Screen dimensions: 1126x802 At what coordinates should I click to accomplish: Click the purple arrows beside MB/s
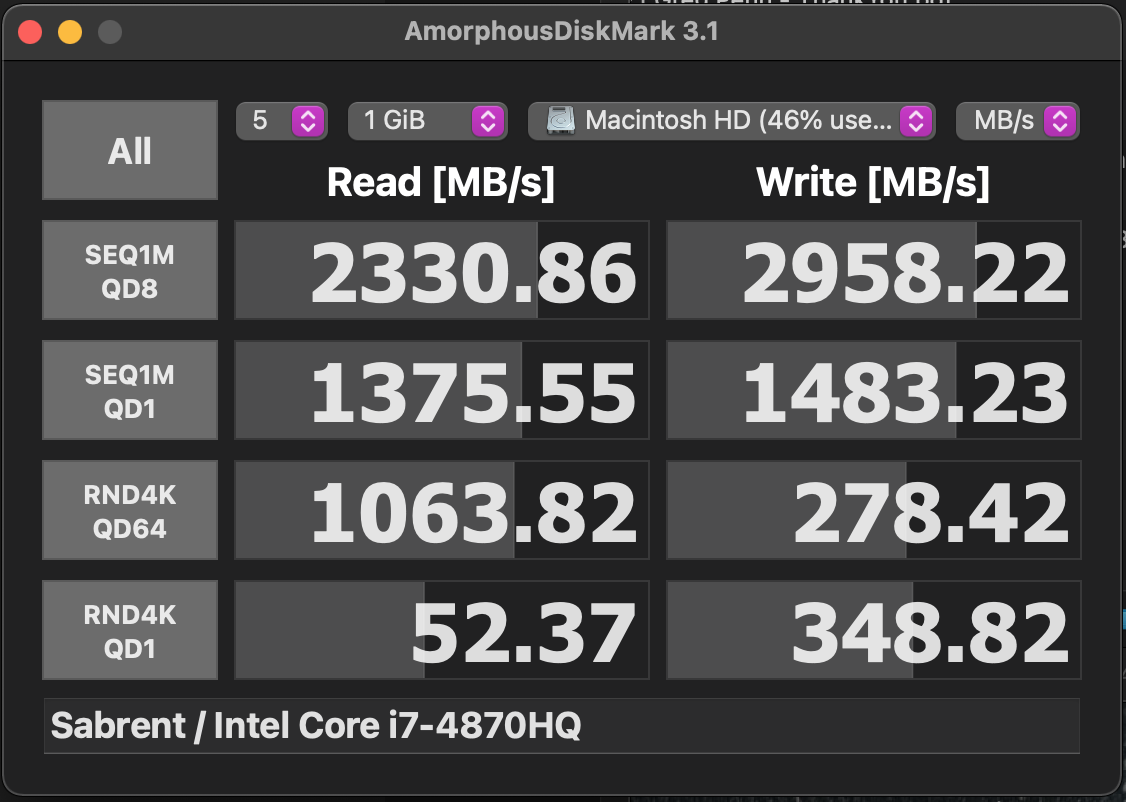[x=1059, y=121]
